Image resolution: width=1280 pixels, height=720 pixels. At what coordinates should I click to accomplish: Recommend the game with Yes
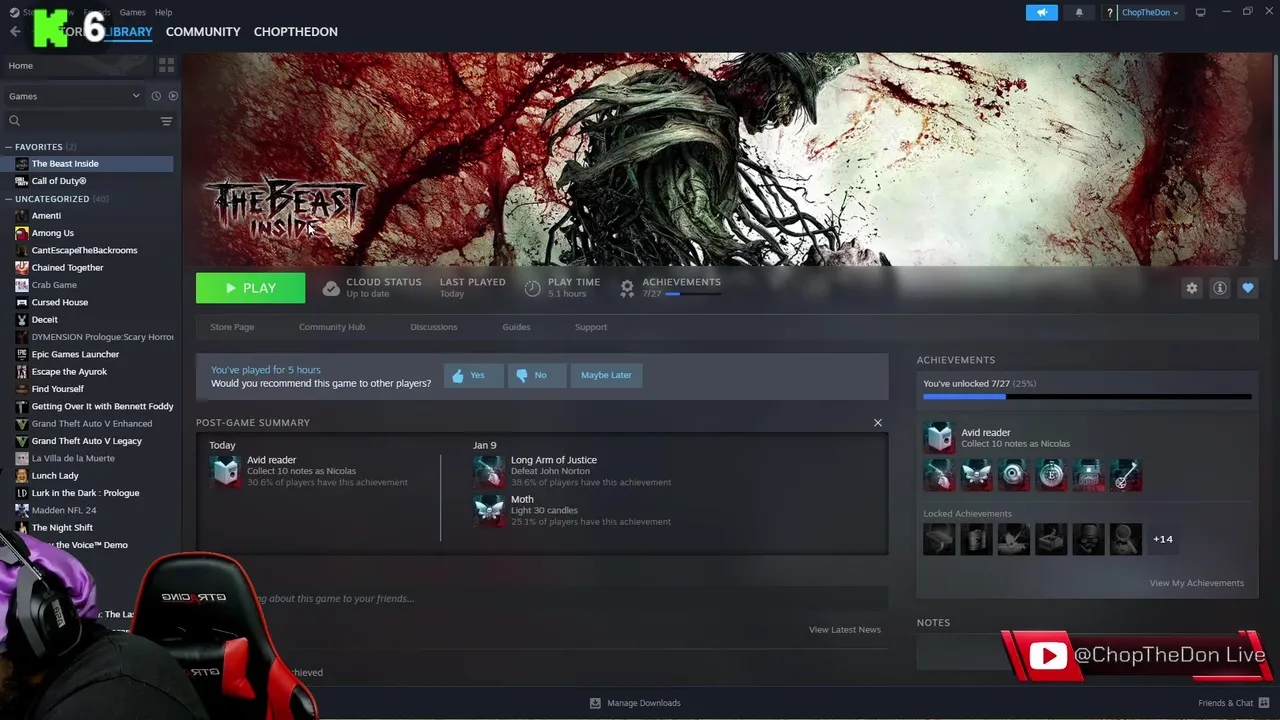click(474, 375)
